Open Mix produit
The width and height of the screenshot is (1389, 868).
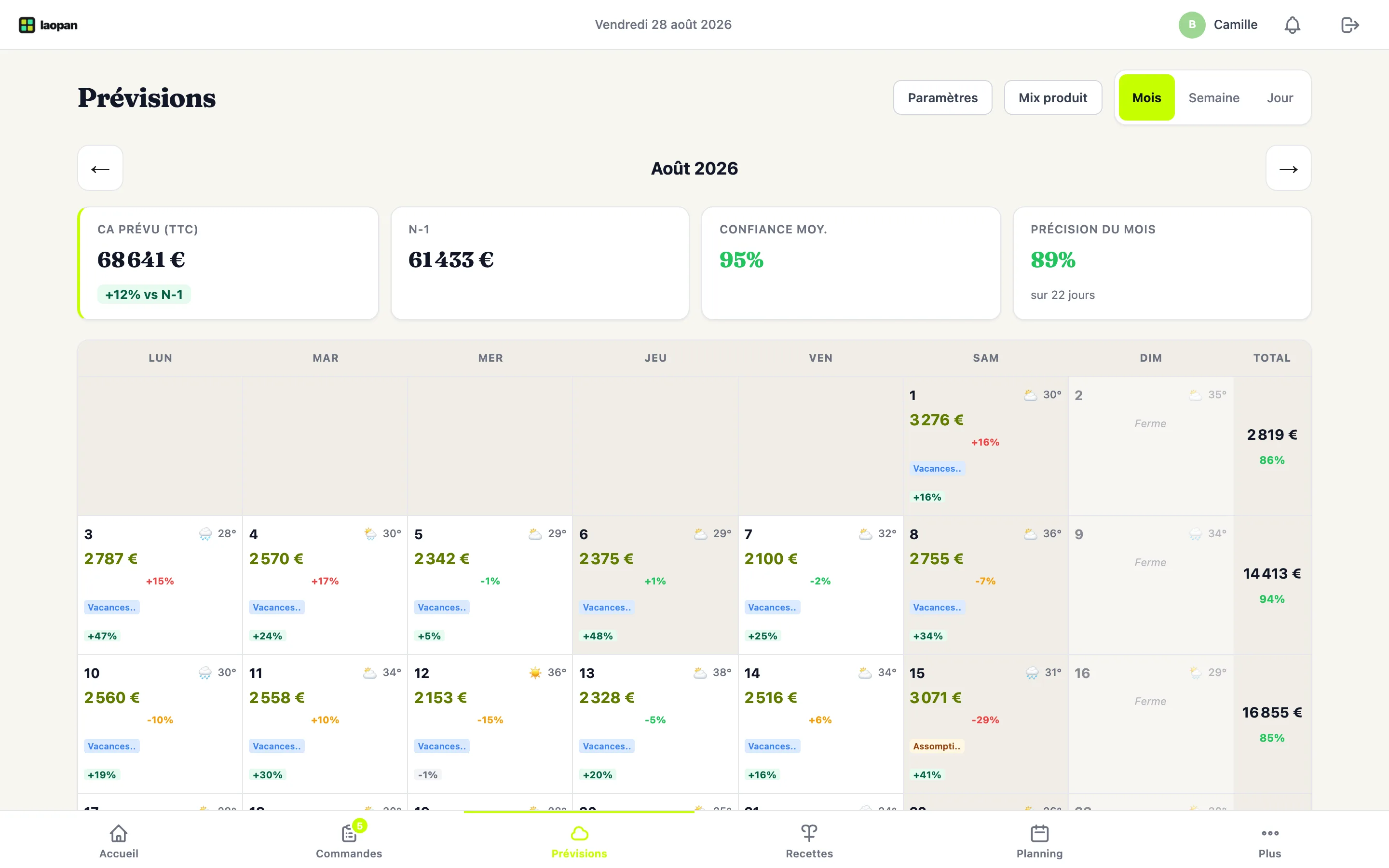coord(1053,97)
